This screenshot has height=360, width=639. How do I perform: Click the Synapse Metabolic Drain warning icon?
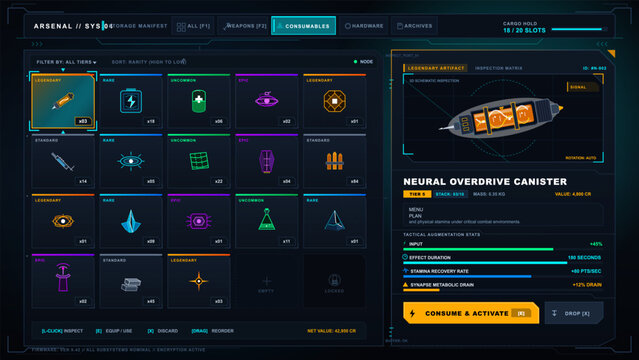pos(405,285)
